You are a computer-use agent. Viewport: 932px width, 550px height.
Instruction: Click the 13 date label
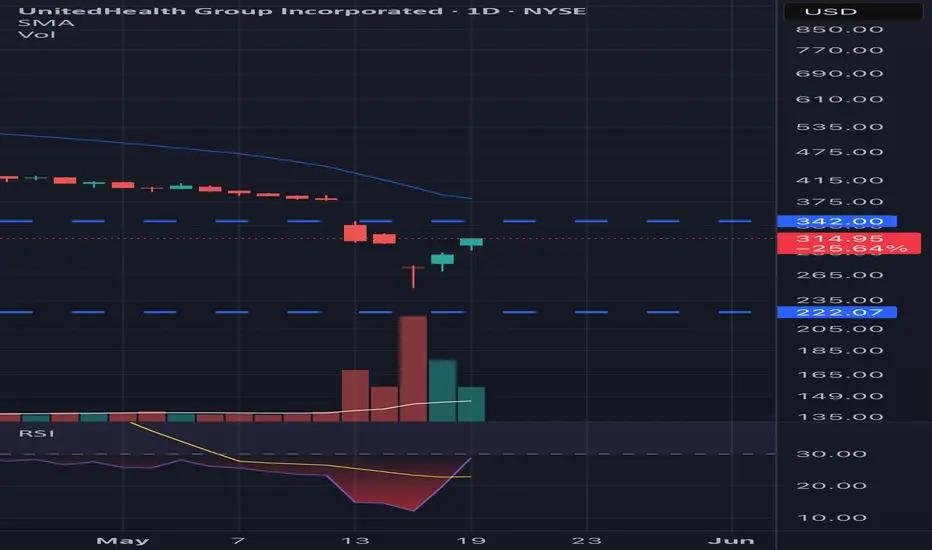pyautogui.click(x=355, y=540)
